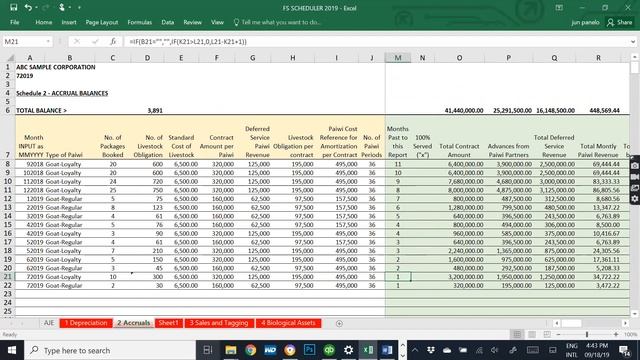Open the 4 Biological Assets sheet tab
The image size is (640, 360).
(x=288, y=323)
